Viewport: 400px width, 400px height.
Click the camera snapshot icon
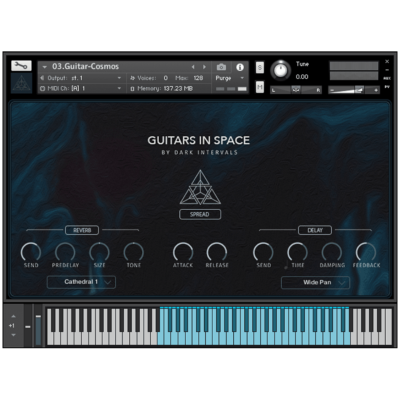[x=221, y=67]
